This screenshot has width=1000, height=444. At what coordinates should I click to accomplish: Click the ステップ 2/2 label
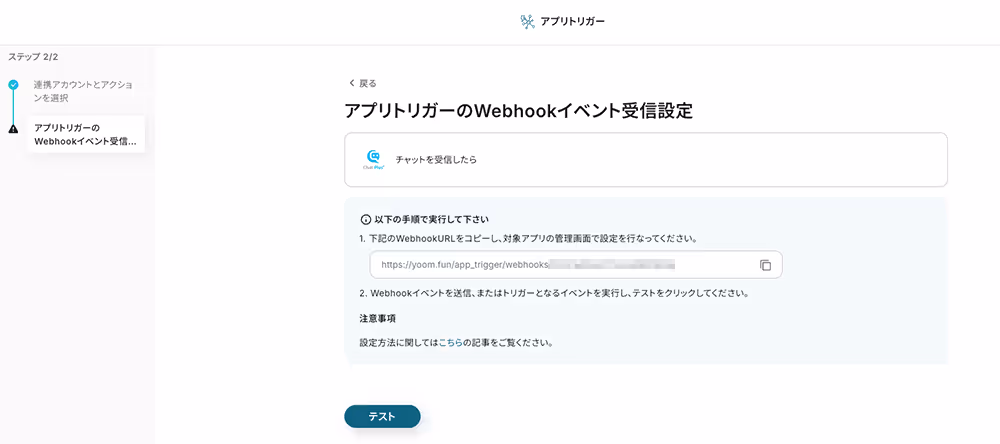pos(33,57)
